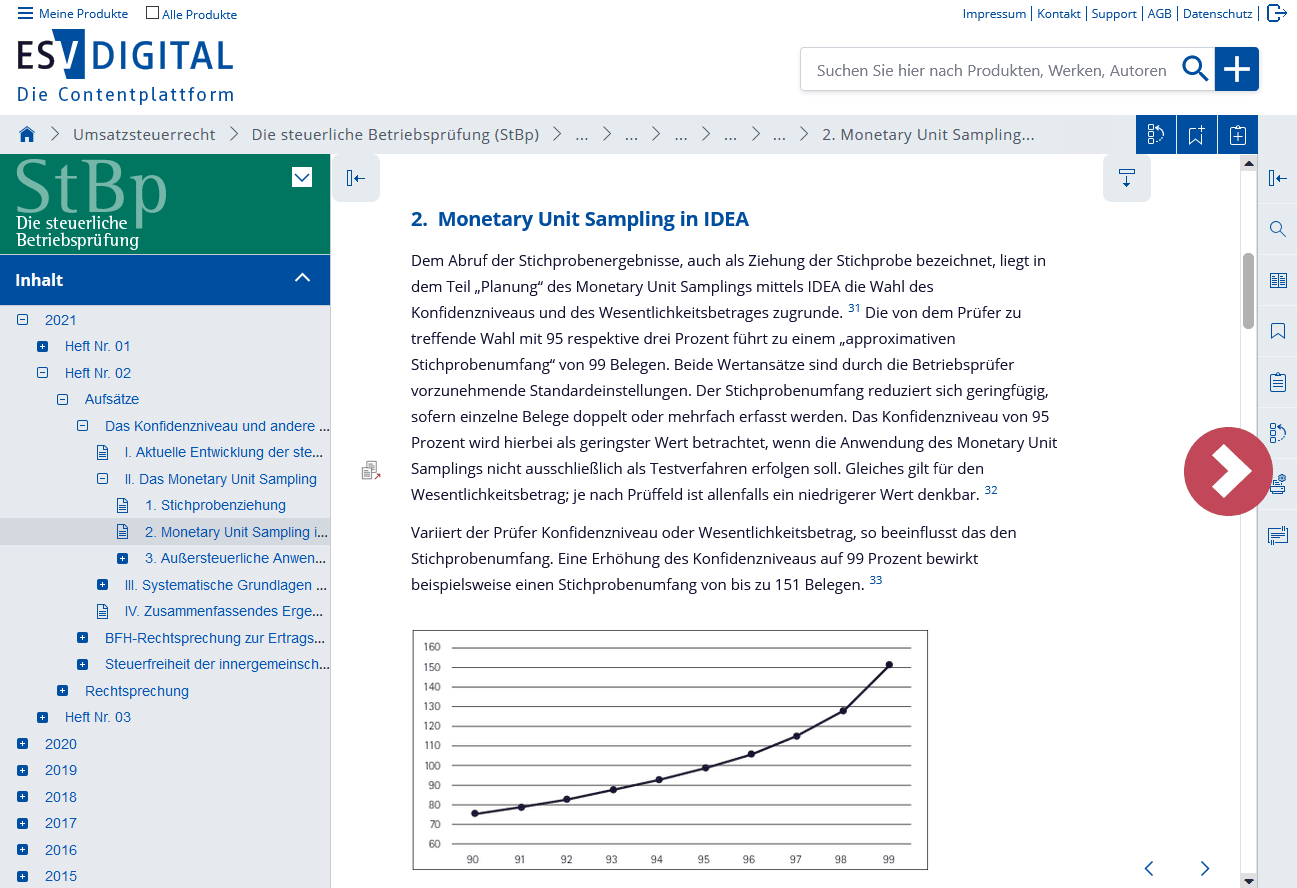
Task: Expand the 2016 volume
Action: pos(23,850)
